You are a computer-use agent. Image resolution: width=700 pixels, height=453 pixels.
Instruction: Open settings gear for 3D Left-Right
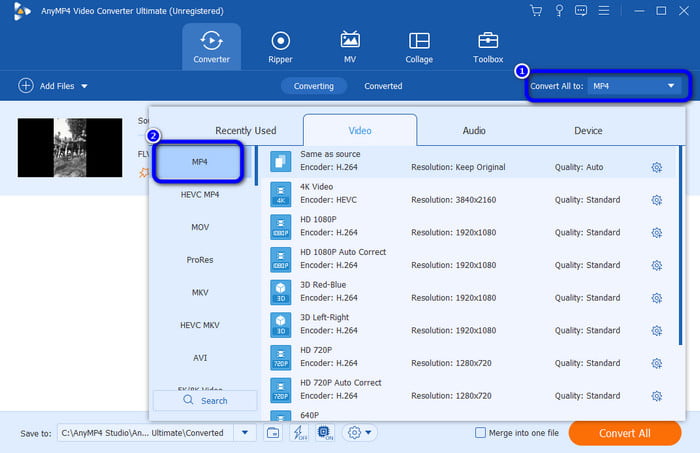pos(656,330)
